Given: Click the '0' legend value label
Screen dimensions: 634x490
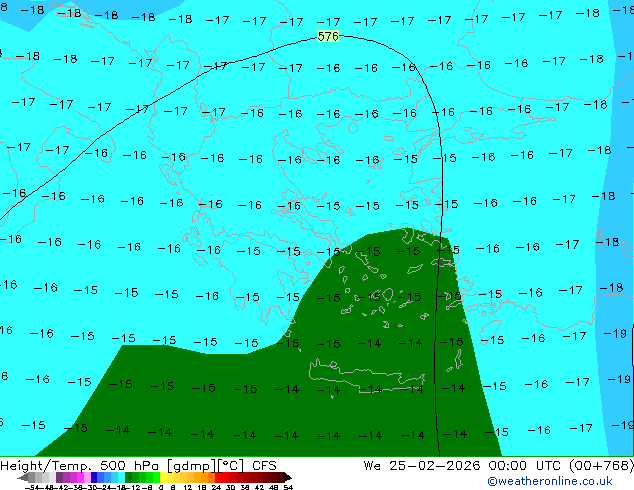Looking at the screenshot, I should pos(161,488).
